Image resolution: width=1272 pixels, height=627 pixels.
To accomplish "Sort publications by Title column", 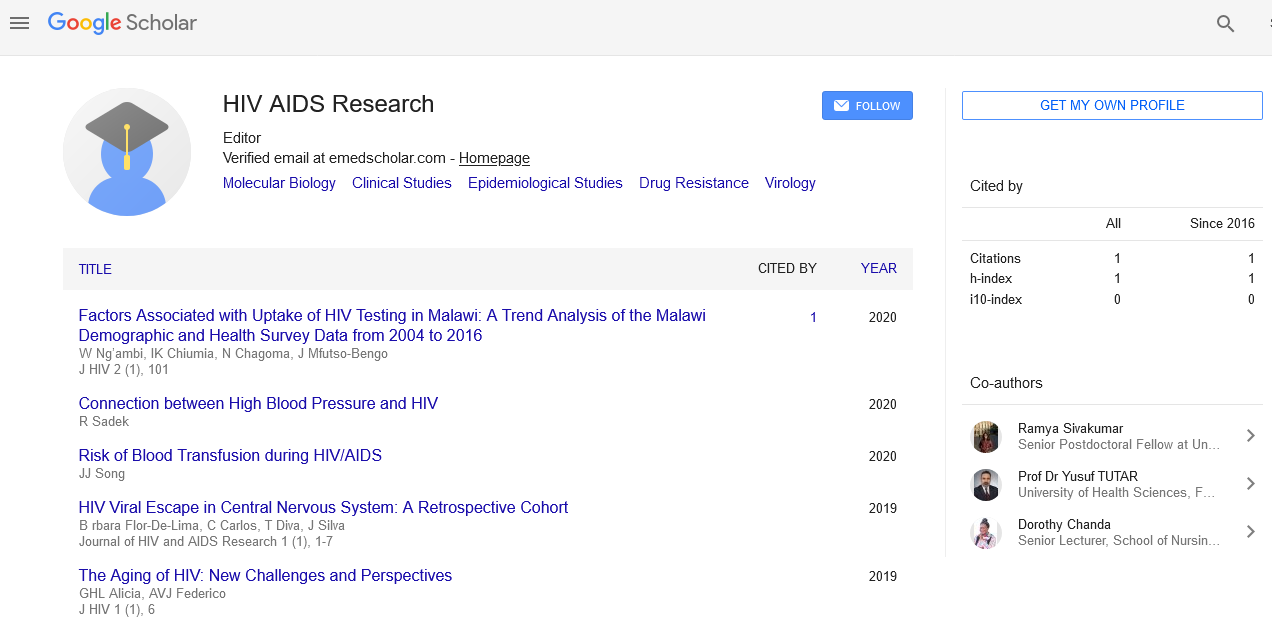I will coord(95,269).
